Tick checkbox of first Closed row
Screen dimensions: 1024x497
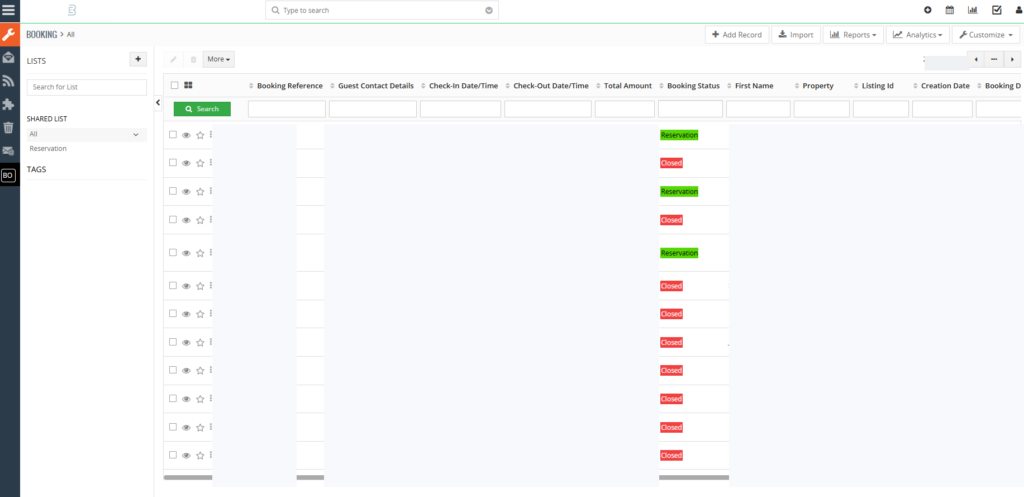tap(173, 163)
